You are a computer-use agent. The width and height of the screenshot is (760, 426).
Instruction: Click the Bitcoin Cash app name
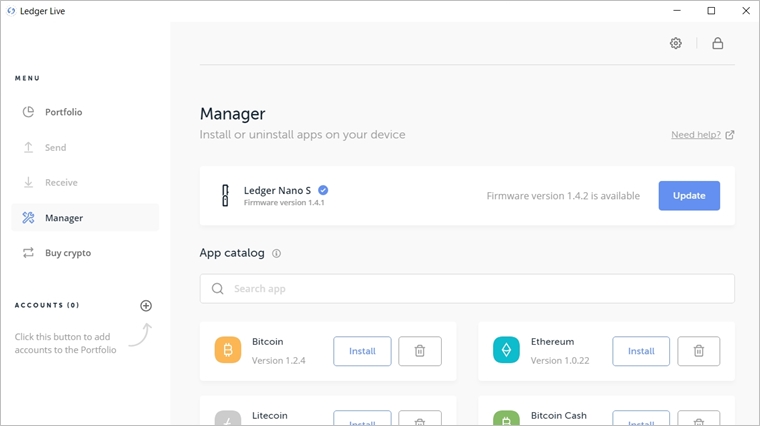click(558, 415)
